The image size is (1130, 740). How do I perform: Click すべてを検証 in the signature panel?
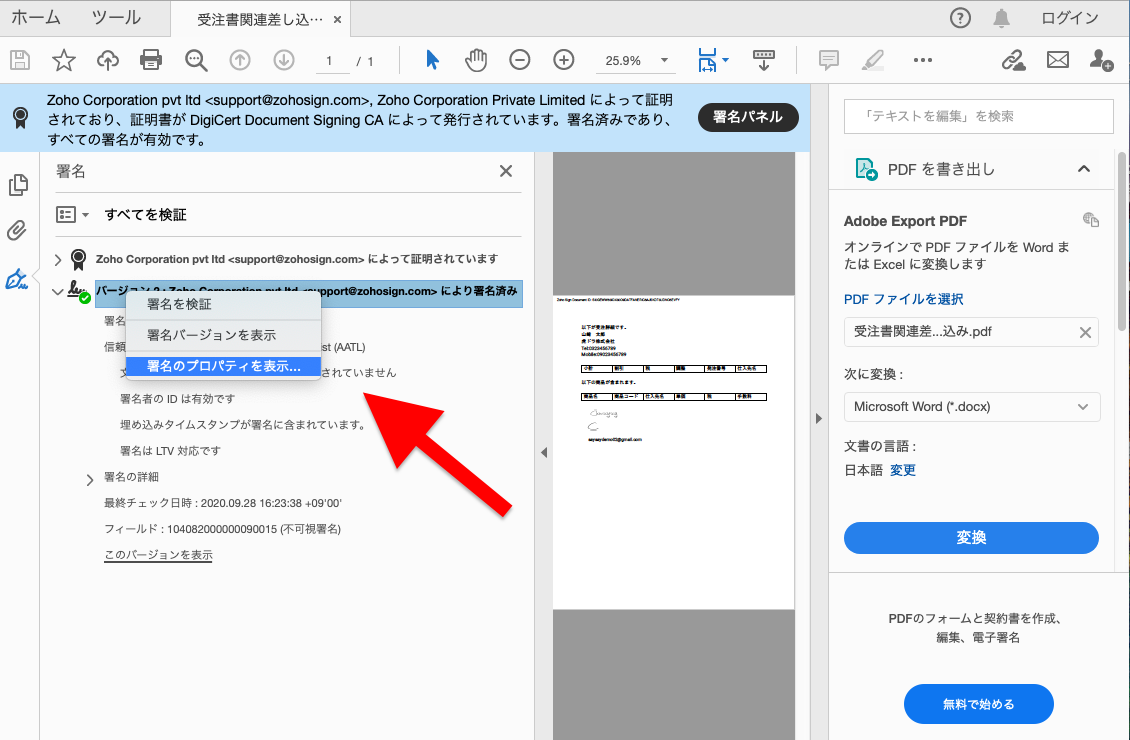click(x=146, y=215)
